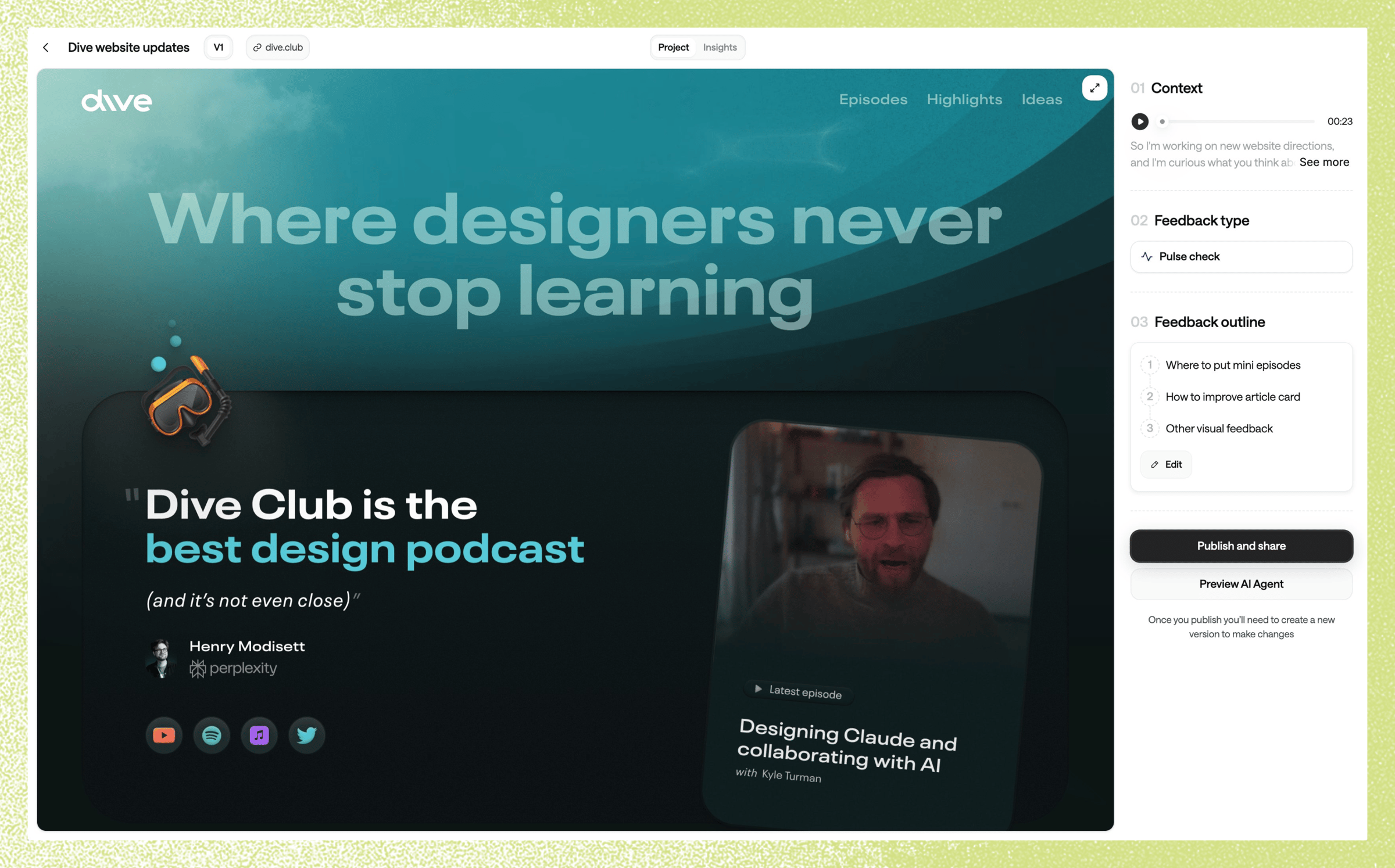Click Preview AI Agent button
Screen dimensions: 1395x868
click(x=1241, y=584)
